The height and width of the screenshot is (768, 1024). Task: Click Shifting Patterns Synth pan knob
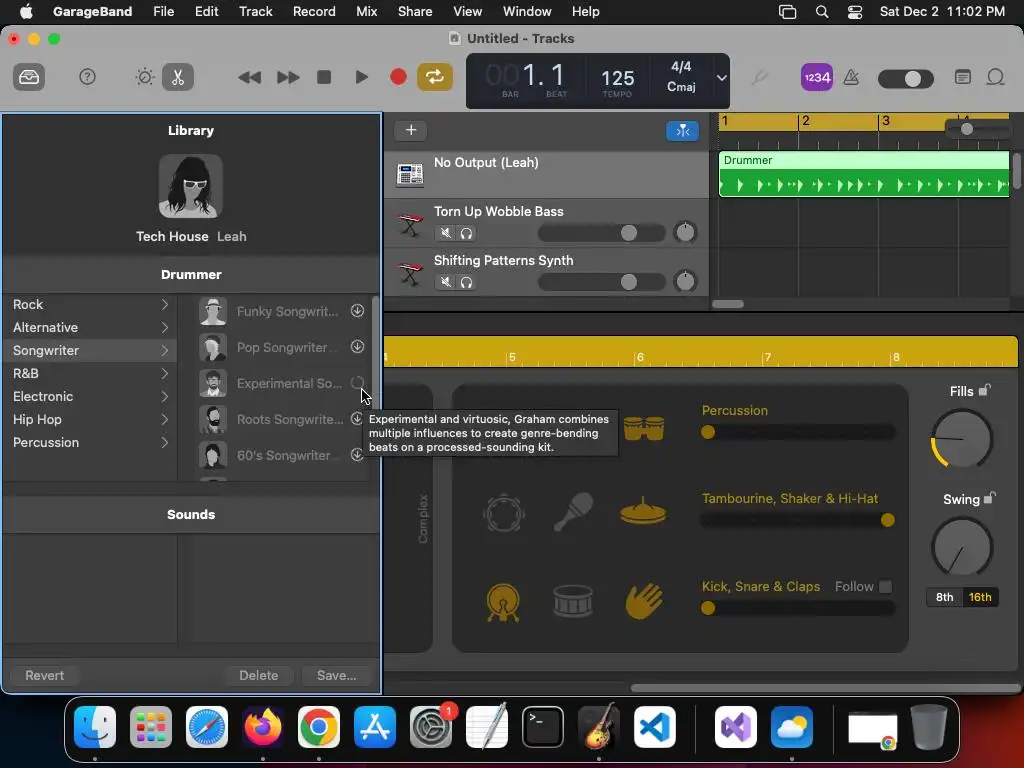(x=685, y=282)
